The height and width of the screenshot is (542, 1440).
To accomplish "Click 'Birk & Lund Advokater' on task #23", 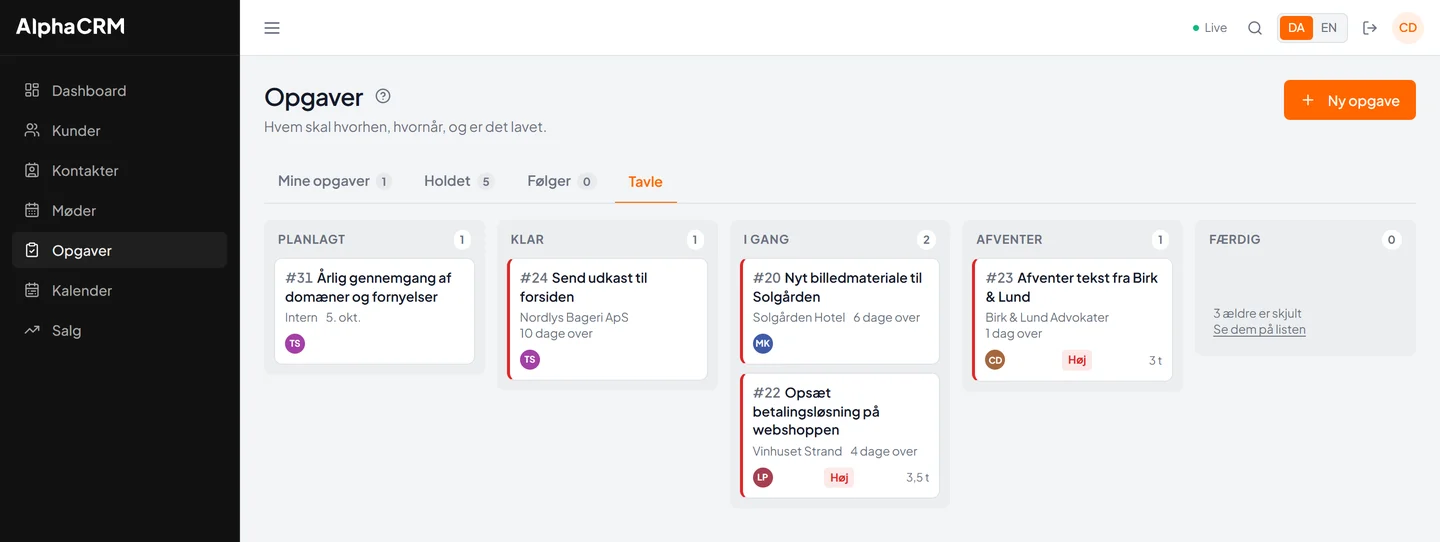I will (1047, 318).
